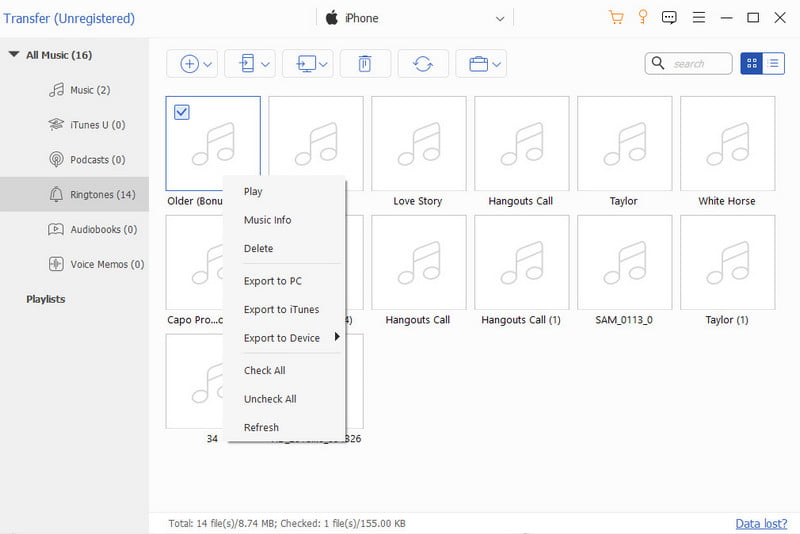
Task: Select Ringtones (14) category
Action: click(x=74, y=194)
